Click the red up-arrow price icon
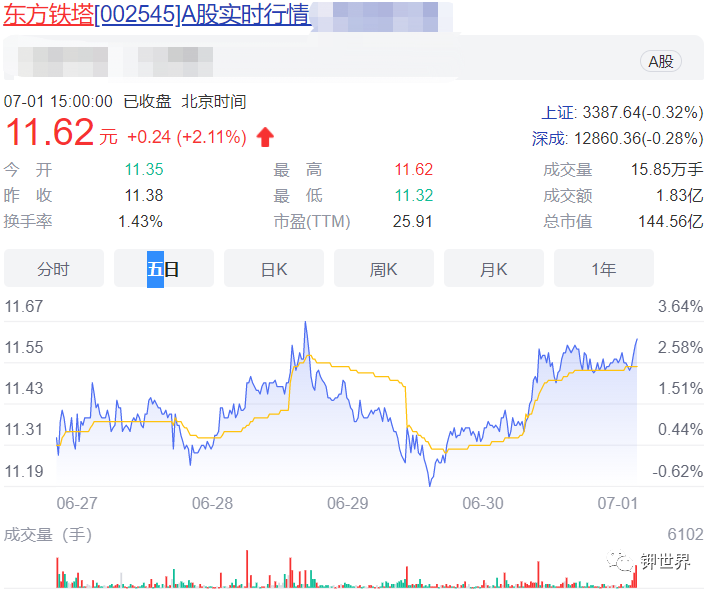 [x=265, y=137]
